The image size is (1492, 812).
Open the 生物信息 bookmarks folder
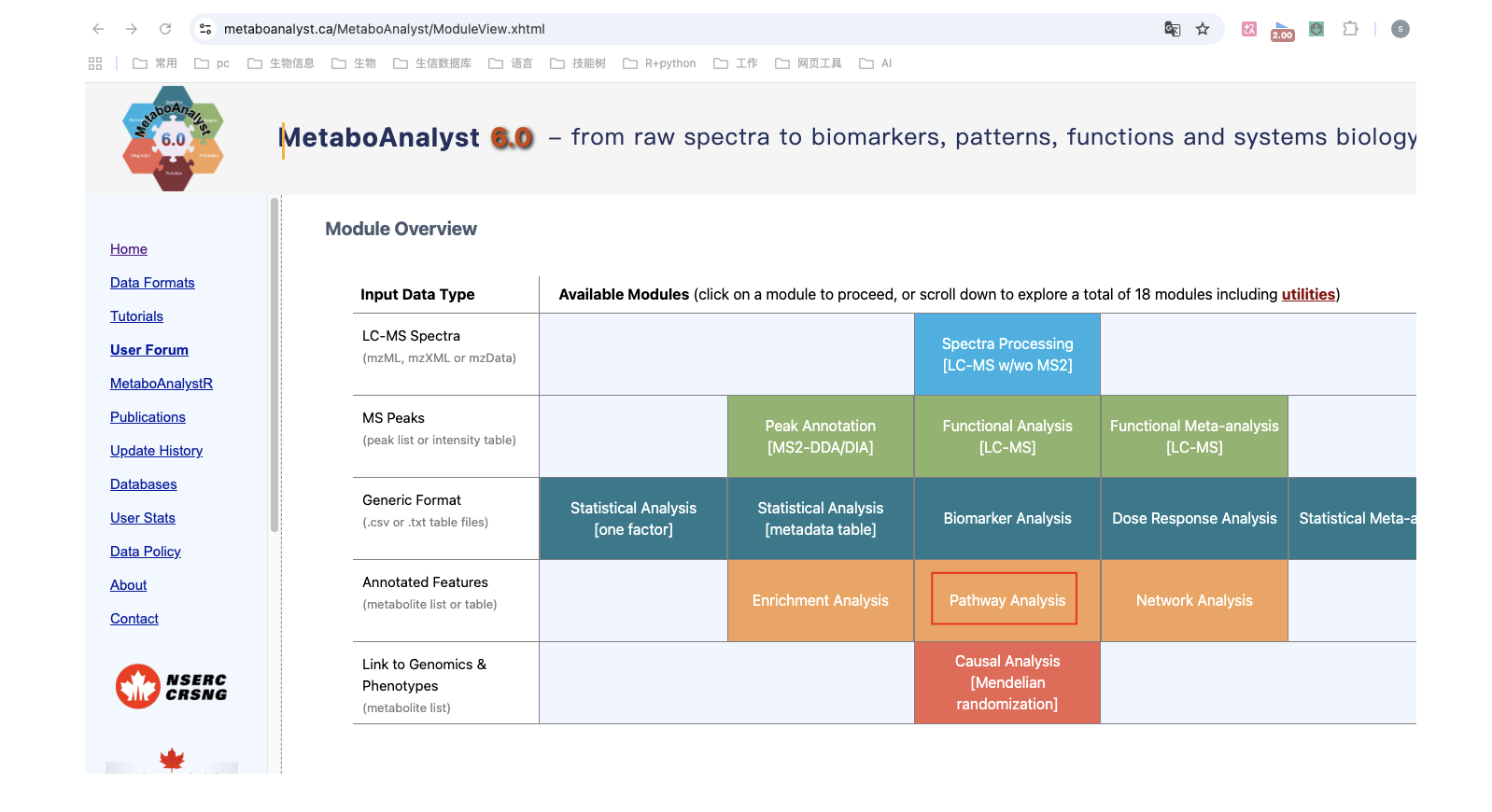(x=281, y=63)
